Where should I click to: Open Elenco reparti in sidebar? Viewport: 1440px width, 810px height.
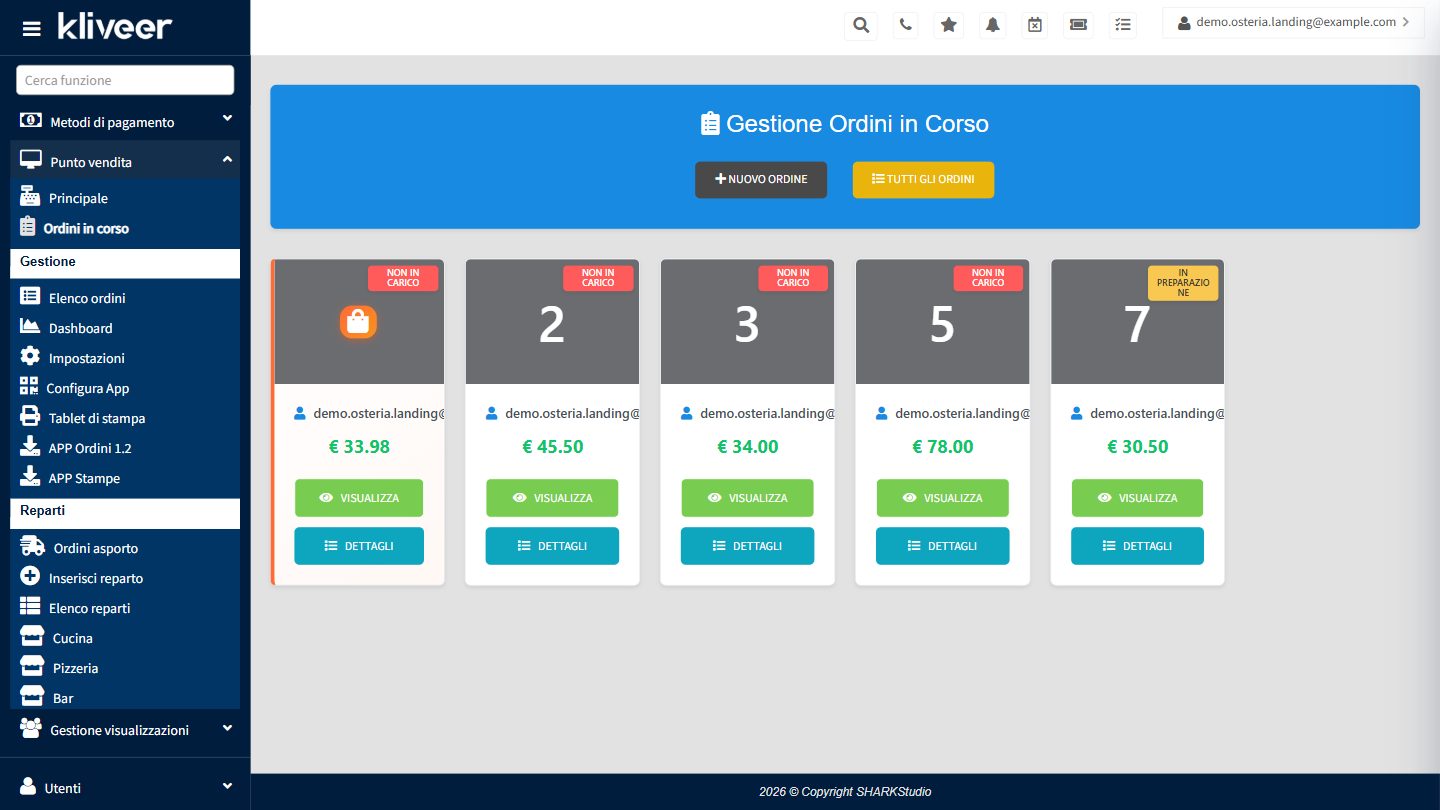(x=125, y=608)
